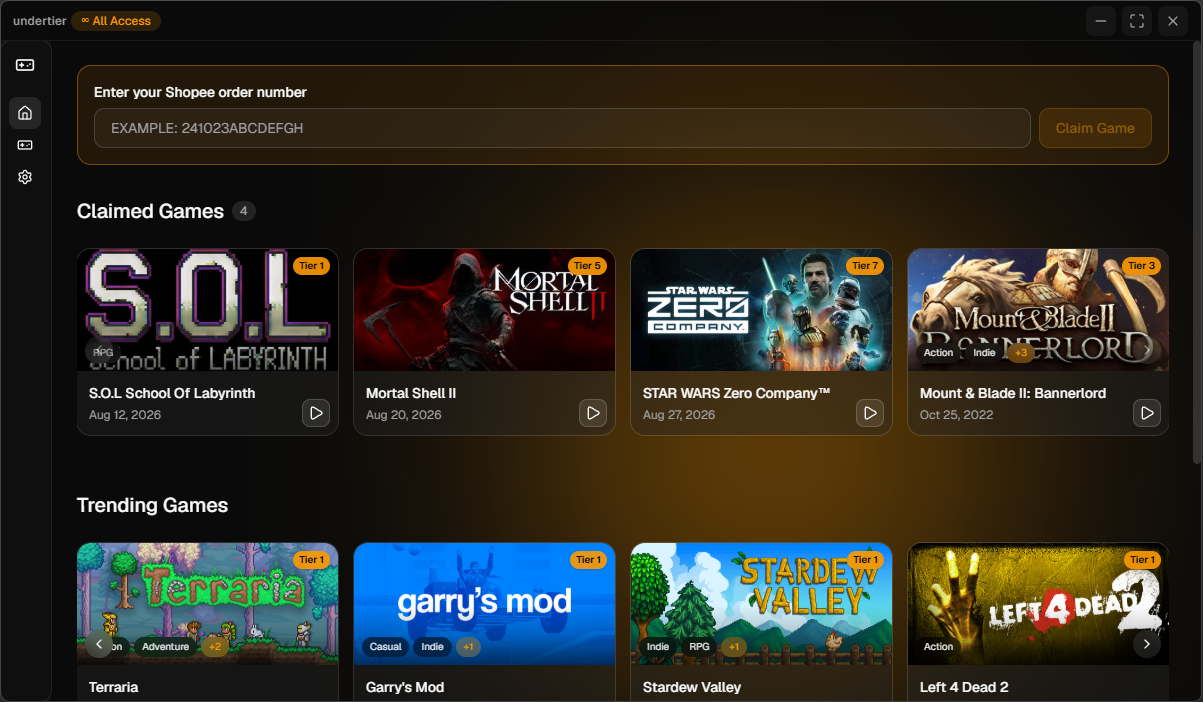Click the Claim Game button

[1095, 128]
